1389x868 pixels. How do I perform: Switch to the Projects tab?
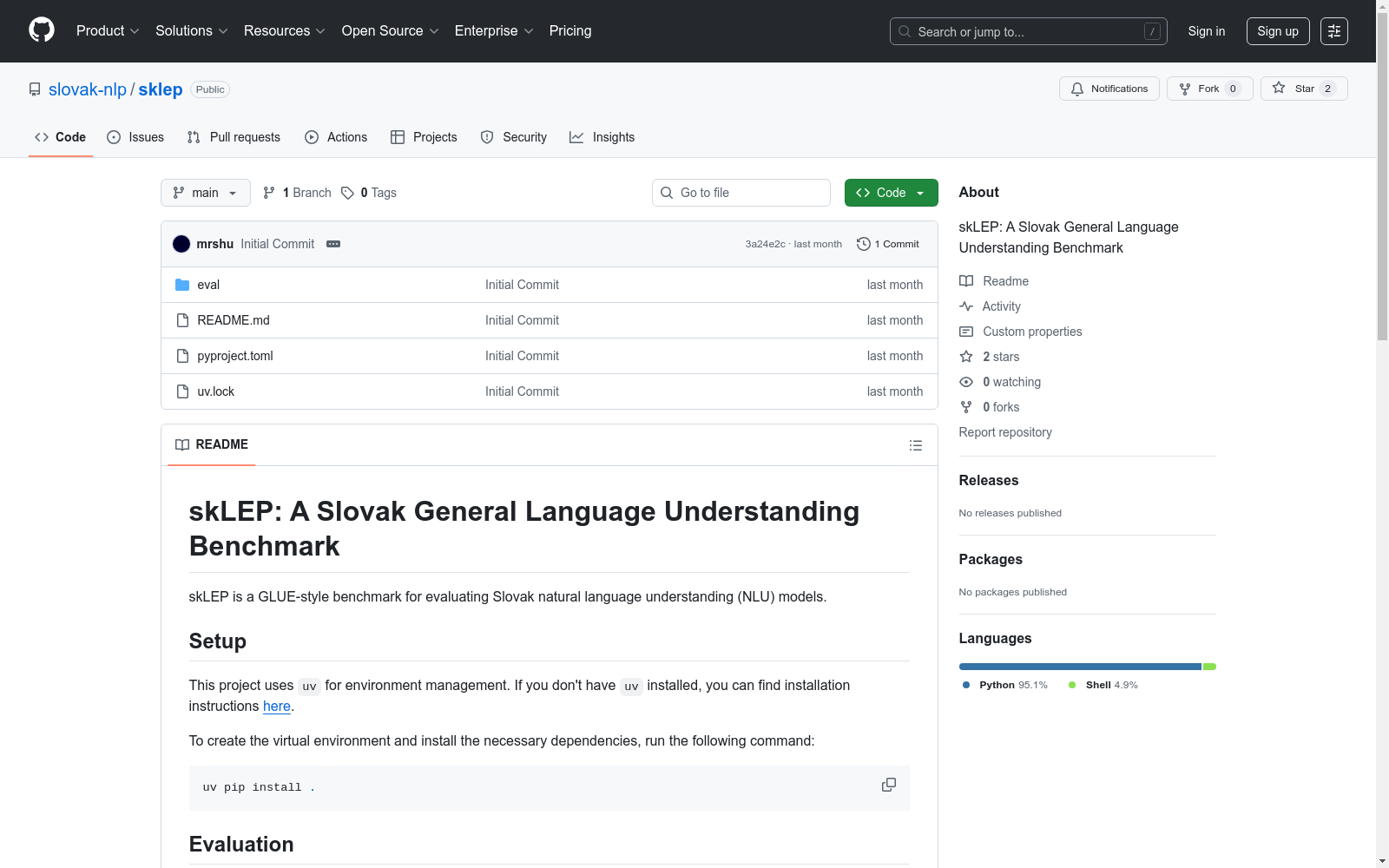[424, 137]
